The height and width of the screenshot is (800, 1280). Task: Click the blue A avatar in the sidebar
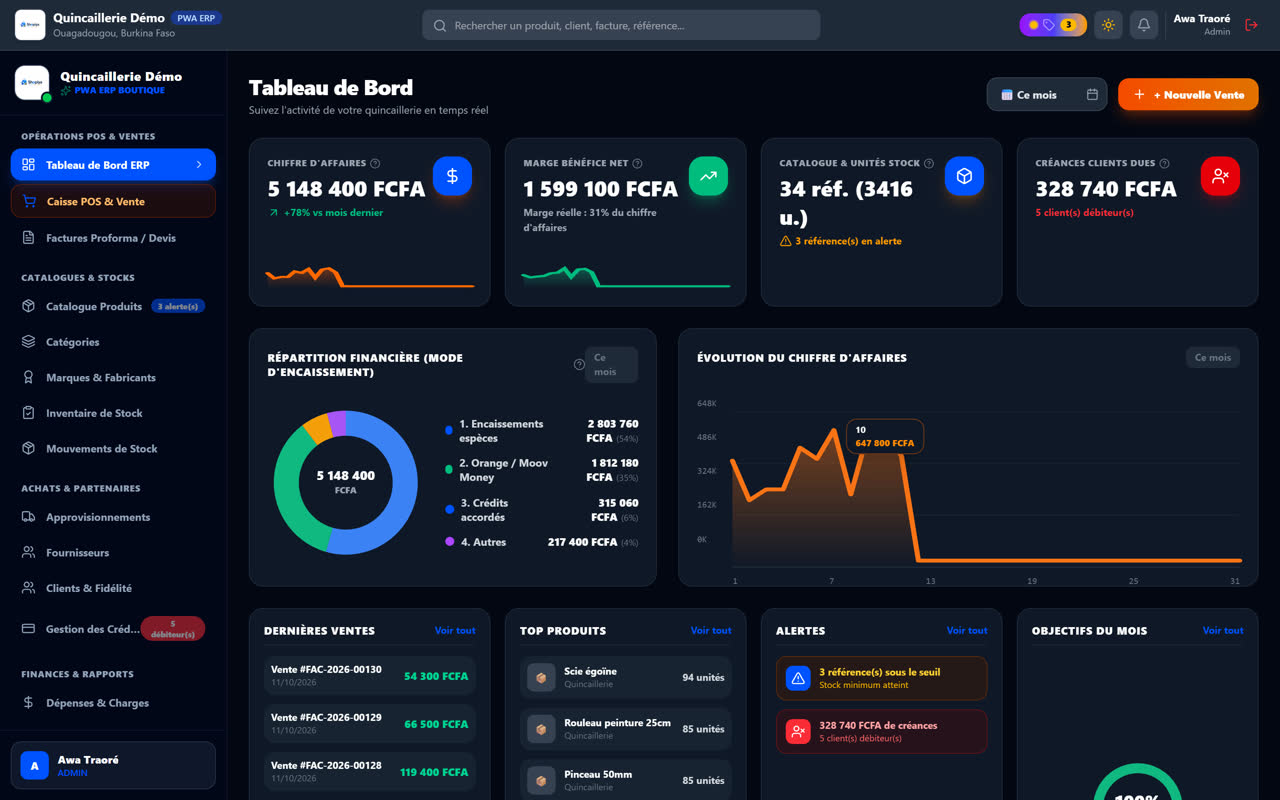pos(35,766)
